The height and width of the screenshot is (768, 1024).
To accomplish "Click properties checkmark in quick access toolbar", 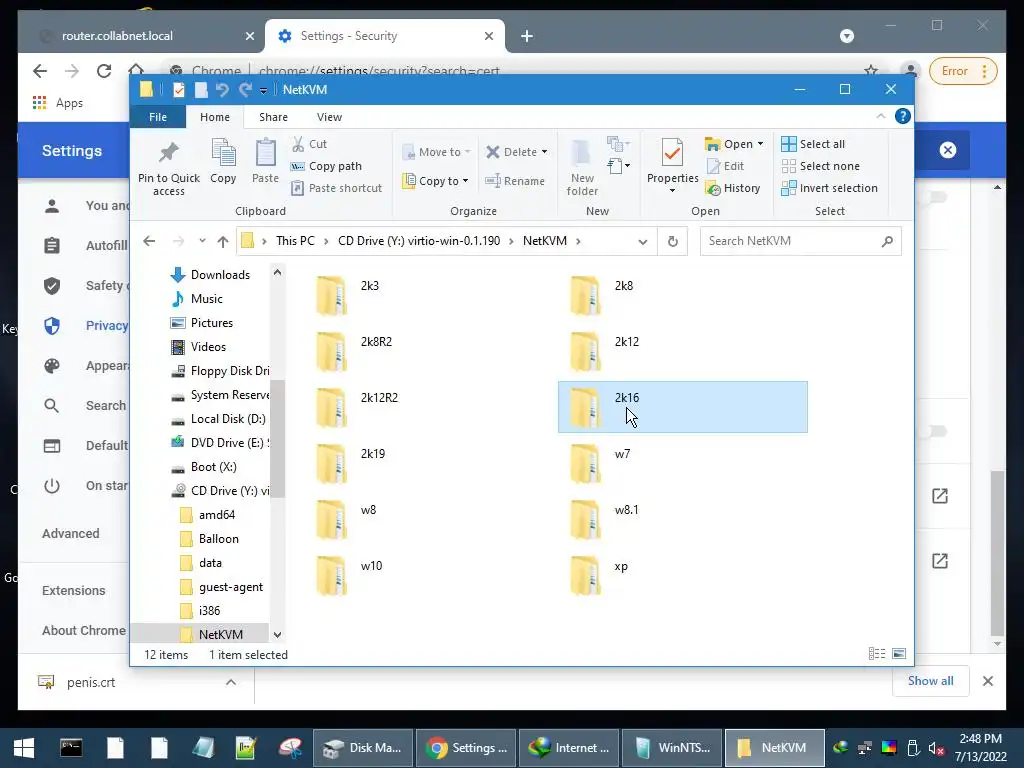I will (x=178, y=89).
